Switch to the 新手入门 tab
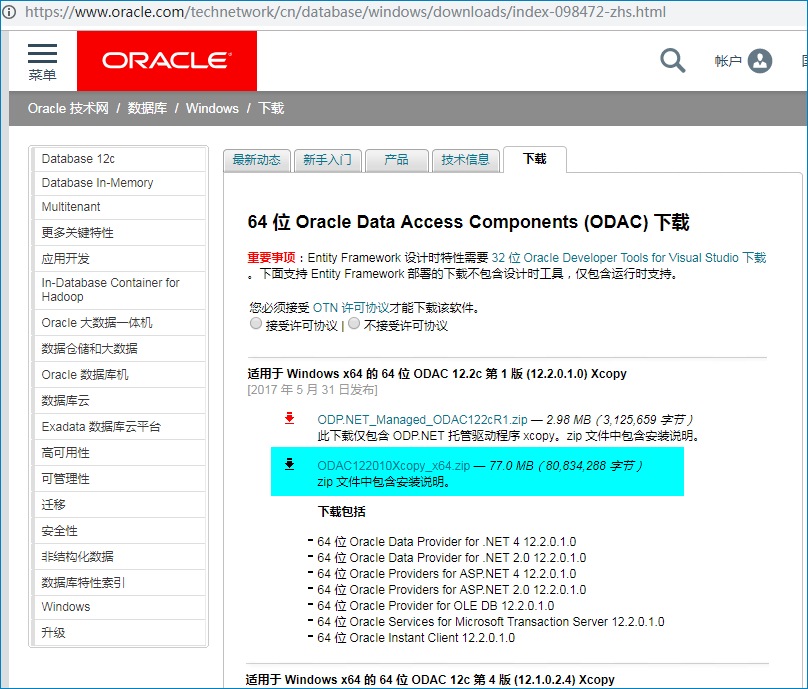 coord(327,160)
